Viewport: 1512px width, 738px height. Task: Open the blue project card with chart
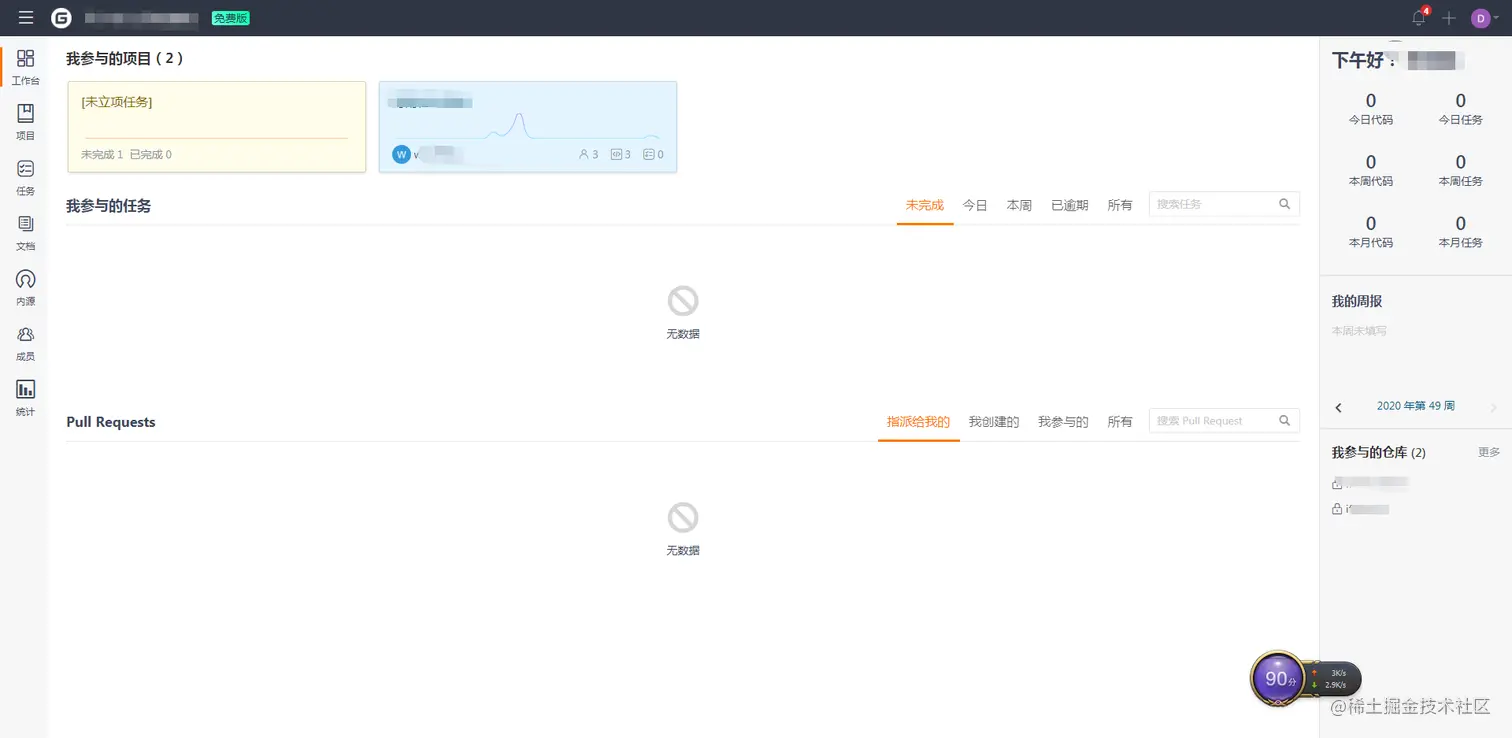point(528,127)
